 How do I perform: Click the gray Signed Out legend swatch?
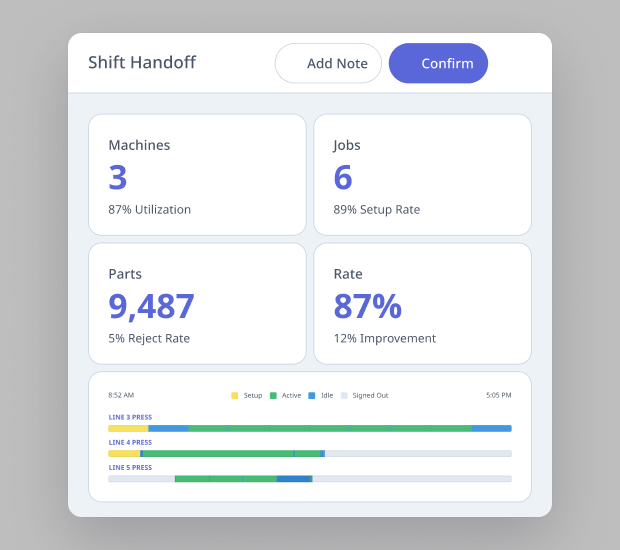click(344, 395)
